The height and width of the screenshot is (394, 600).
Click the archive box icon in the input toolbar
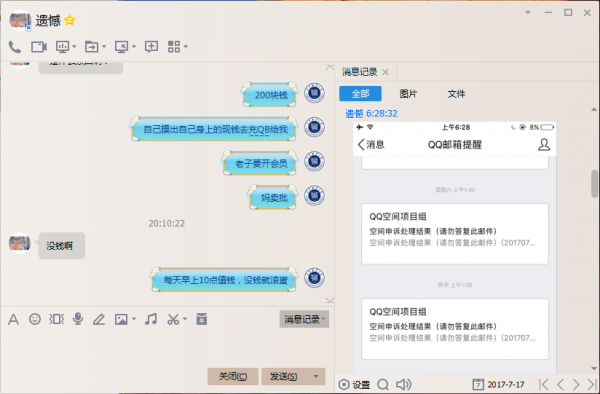pyautogui.click(x=202, y=319)
